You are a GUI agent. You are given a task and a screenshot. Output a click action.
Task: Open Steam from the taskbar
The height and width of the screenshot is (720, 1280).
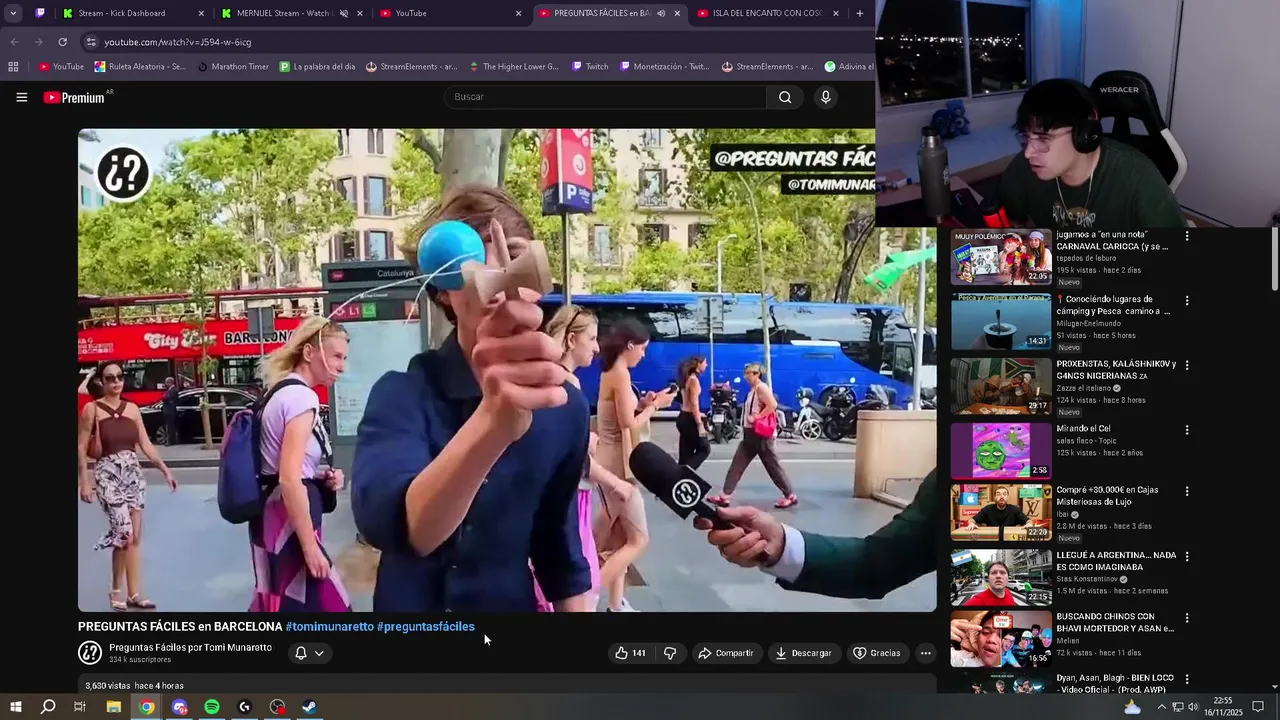tap(310, 707)
